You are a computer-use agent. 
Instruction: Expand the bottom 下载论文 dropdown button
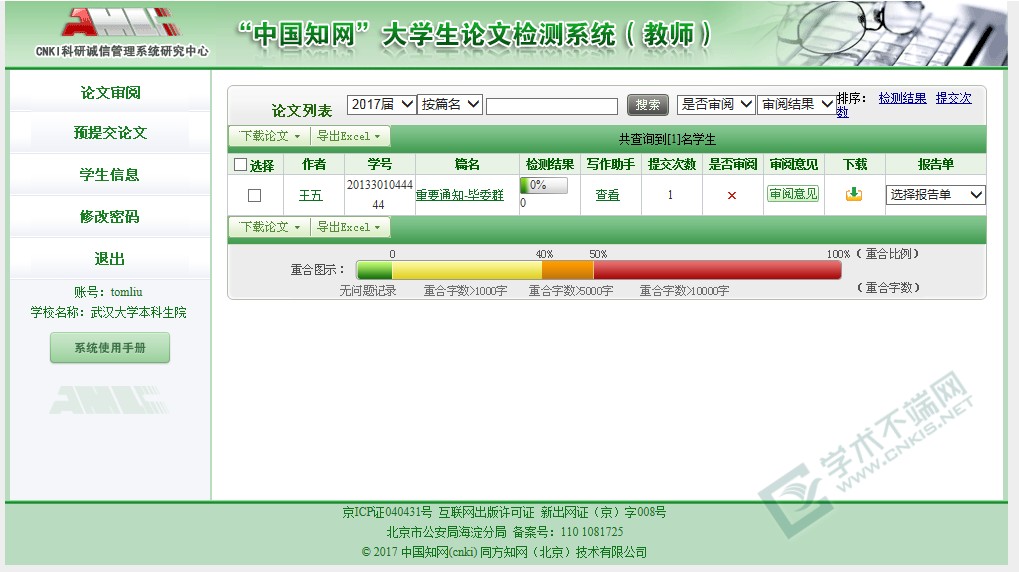point(270,227)
